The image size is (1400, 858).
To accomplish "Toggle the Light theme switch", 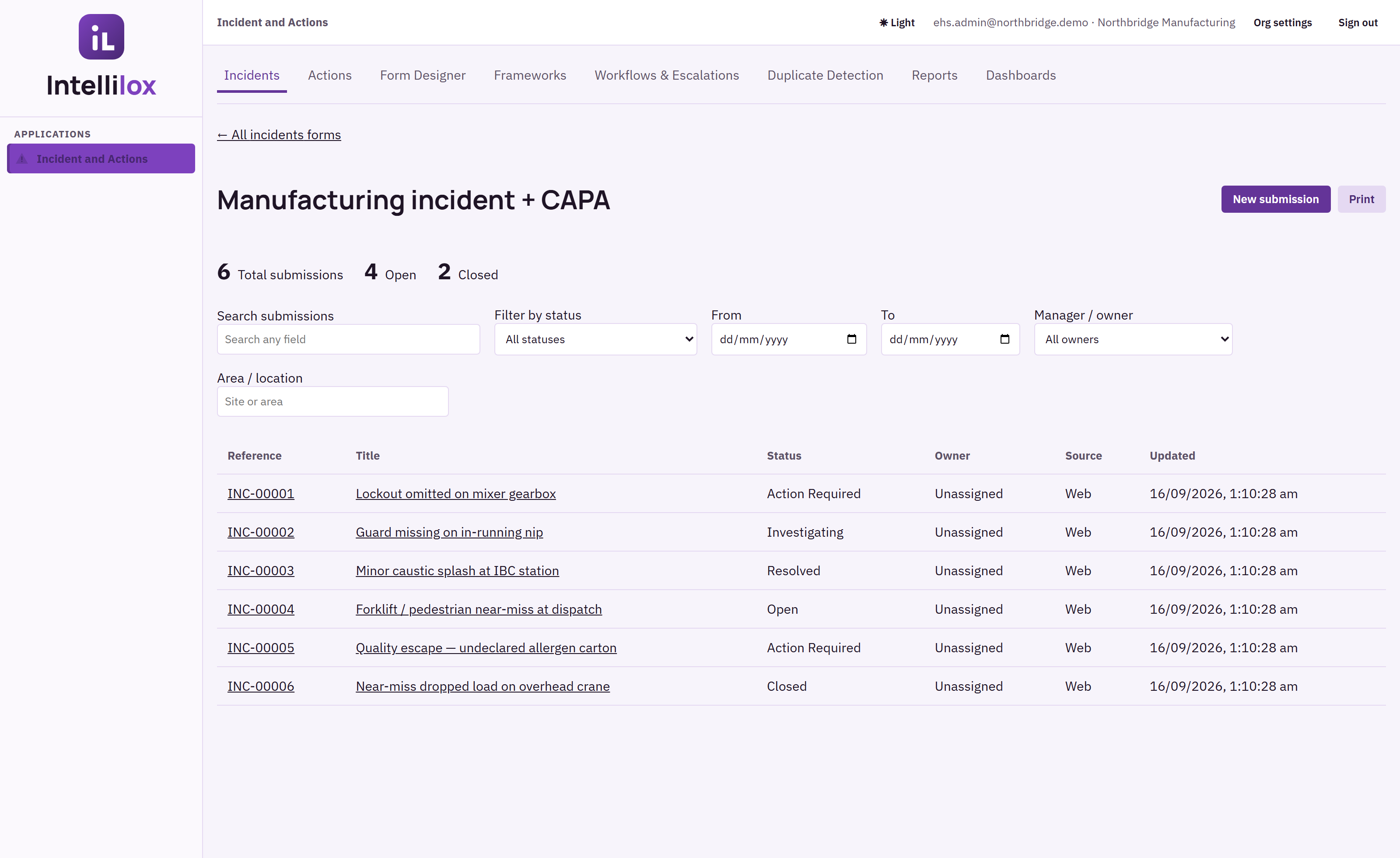I will pyautogui.click(x=897, y=23).
